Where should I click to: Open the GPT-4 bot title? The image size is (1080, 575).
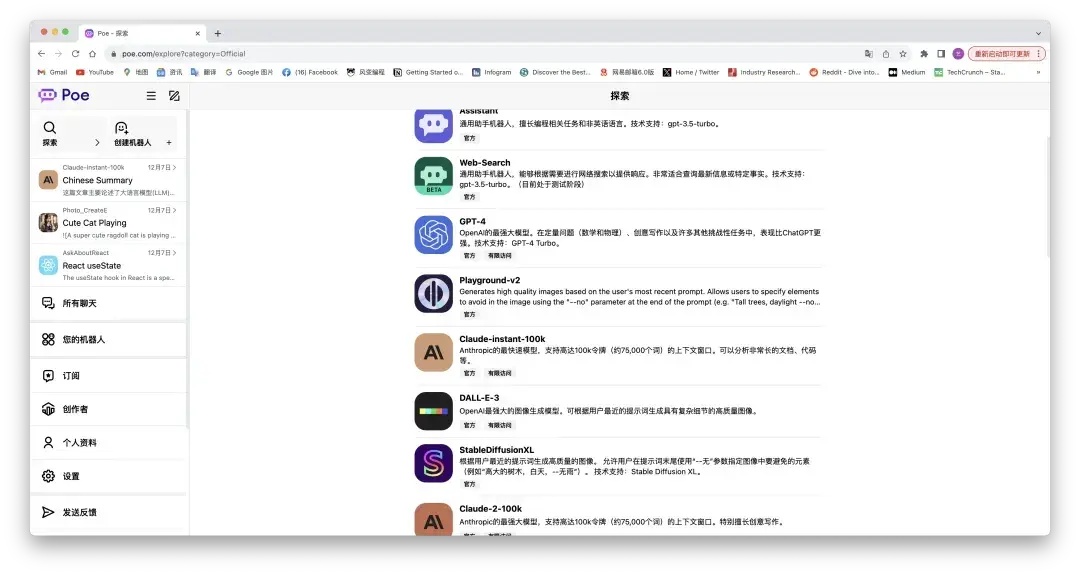(472, 221)
